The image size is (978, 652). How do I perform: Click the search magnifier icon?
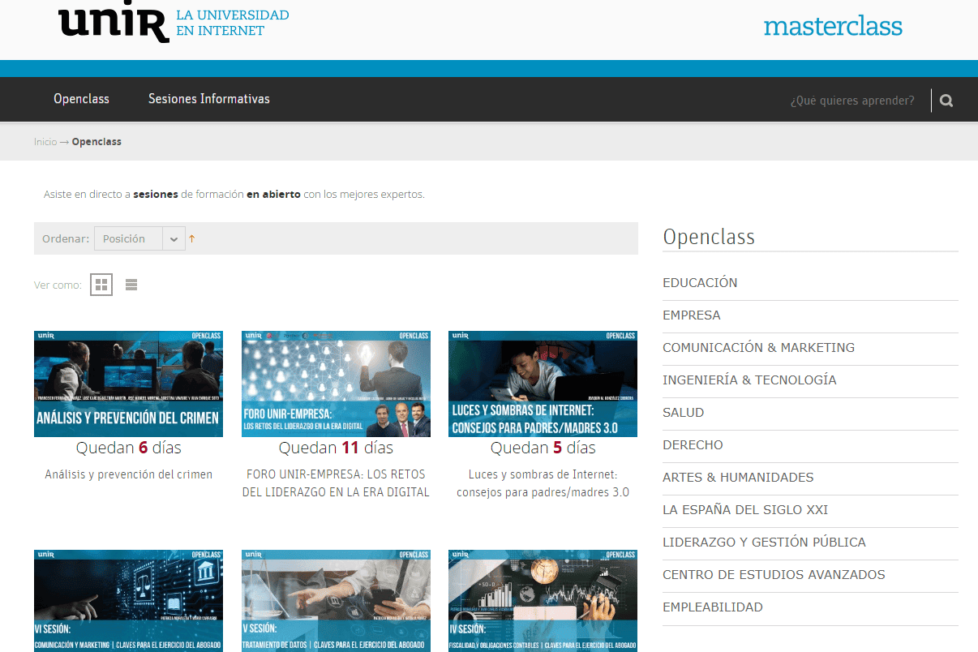click(x=946, y=100)
